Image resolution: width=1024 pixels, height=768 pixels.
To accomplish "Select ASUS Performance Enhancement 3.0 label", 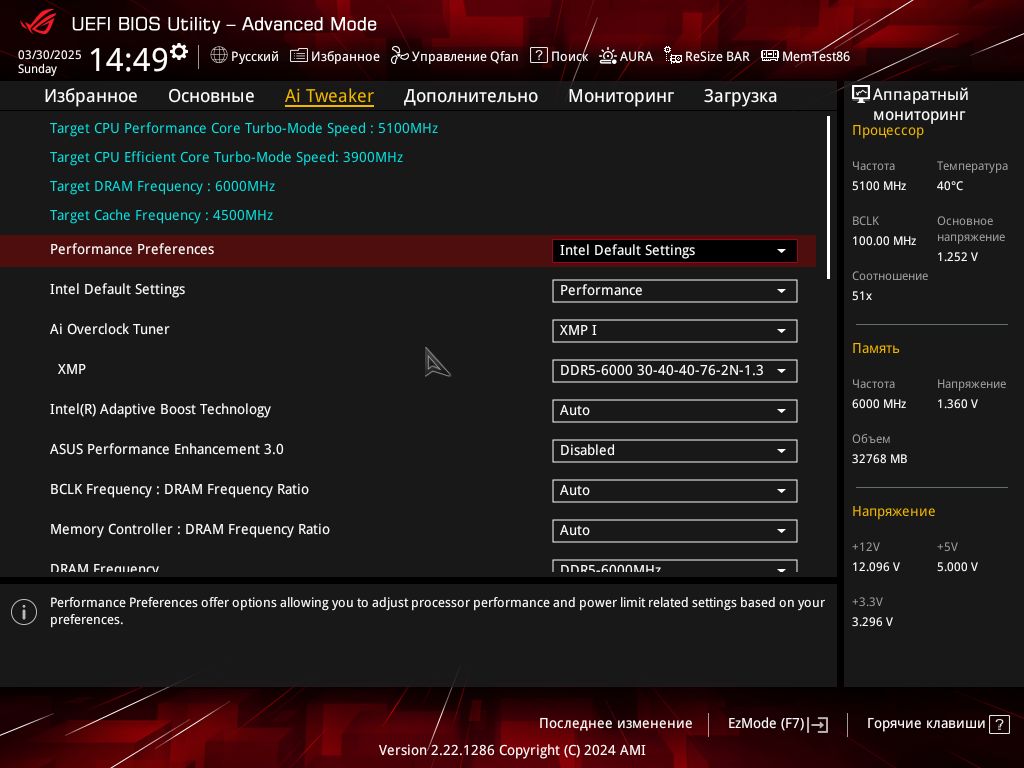I will (x=167, y=449).
